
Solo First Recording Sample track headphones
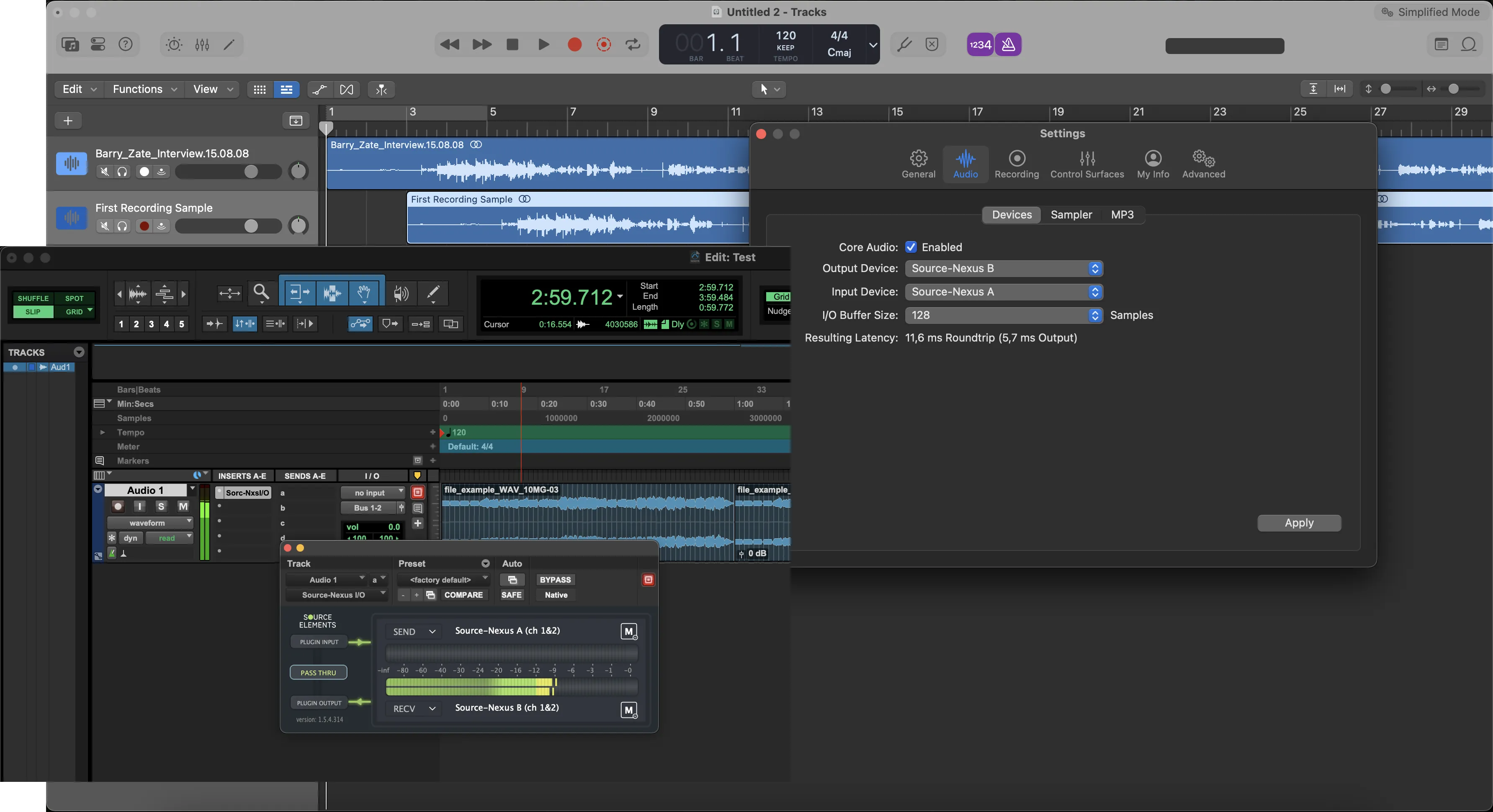(x=122, y=226)
